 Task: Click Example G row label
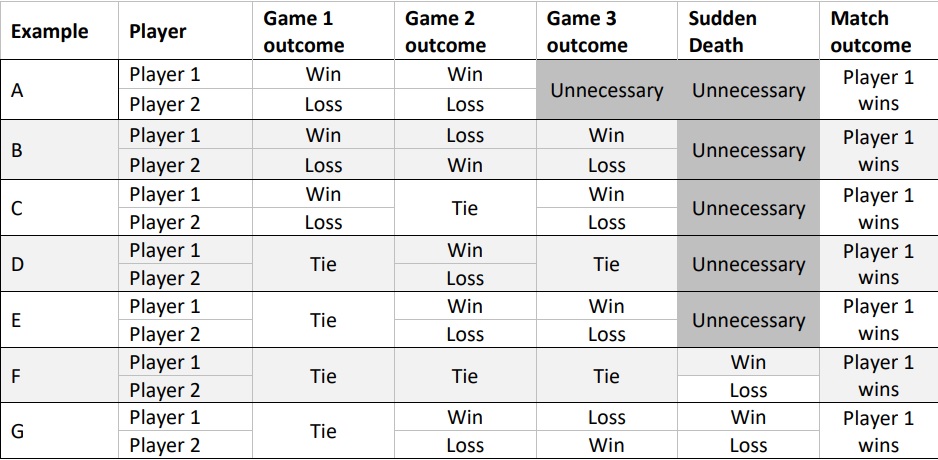pos(17,432)
